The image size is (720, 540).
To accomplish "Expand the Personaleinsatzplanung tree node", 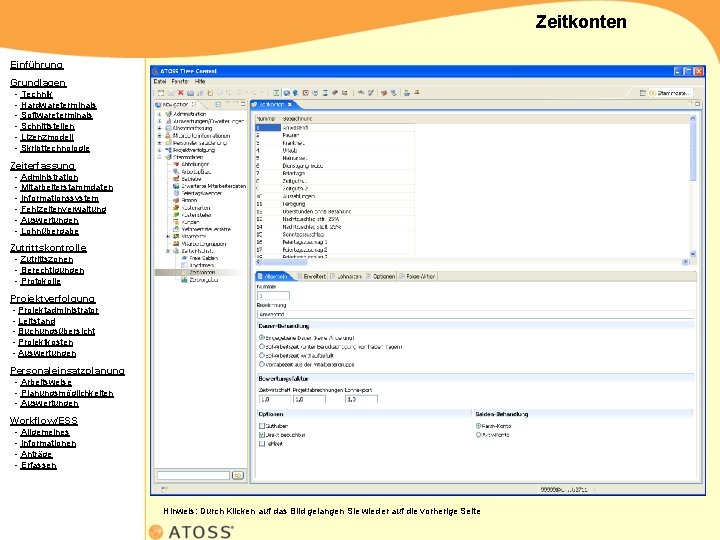I will (159, 143).
